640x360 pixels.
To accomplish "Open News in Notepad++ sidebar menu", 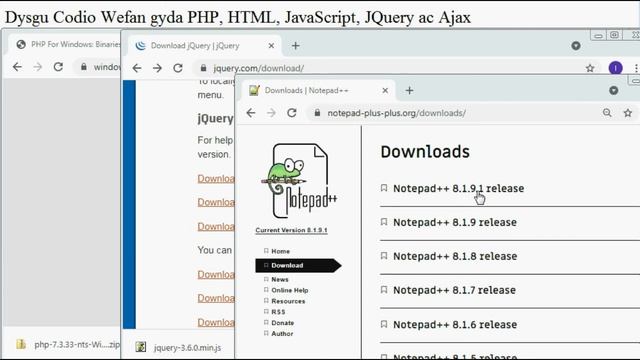I will click(280, 280).
